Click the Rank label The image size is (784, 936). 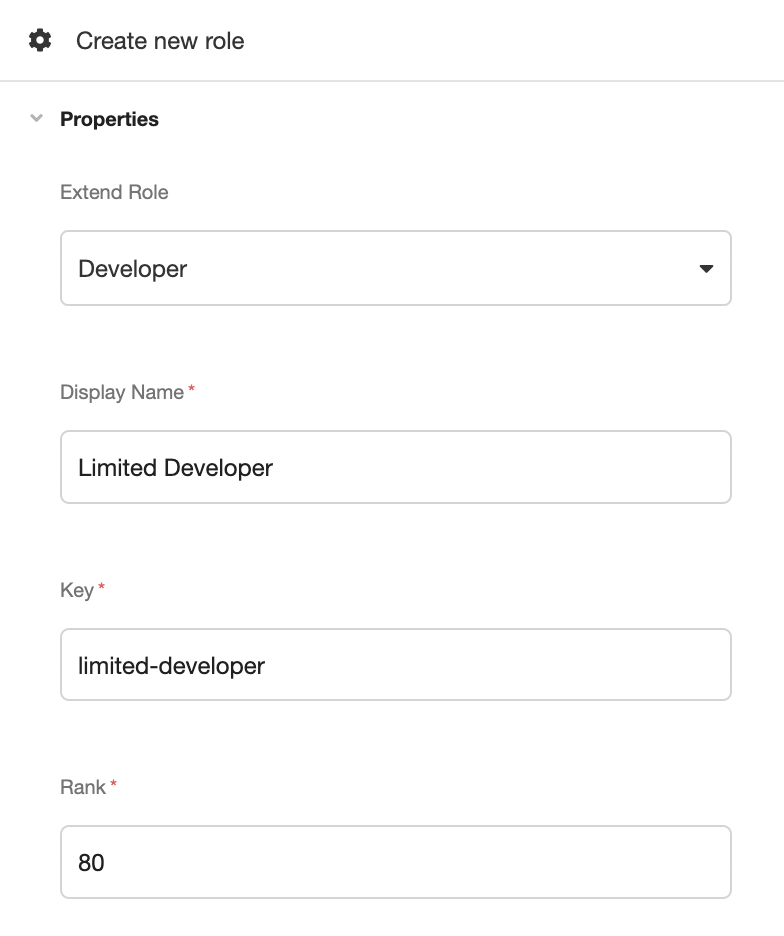[83, 787]
